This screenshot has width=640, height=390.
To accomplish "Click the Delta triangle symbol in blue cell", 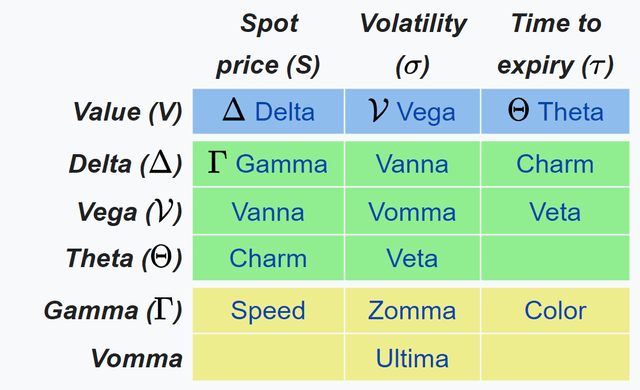I will coord(234,110).
